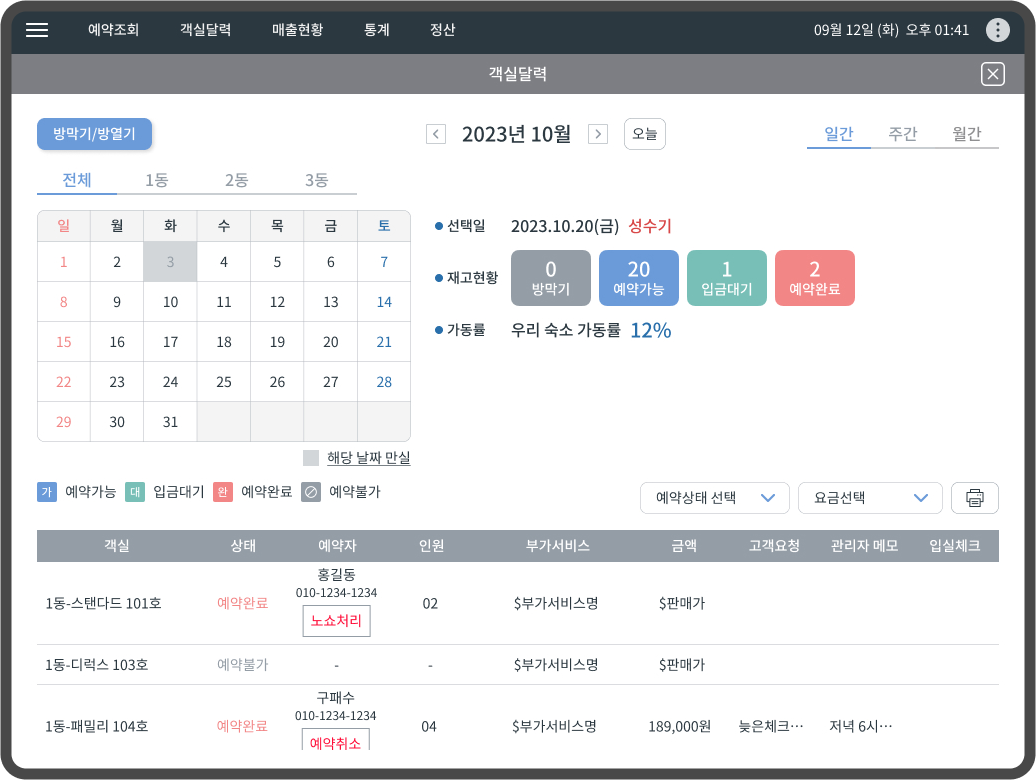Open 통계 menu
This screenshot has width=1036, height=780.
[x=377, y=30]
